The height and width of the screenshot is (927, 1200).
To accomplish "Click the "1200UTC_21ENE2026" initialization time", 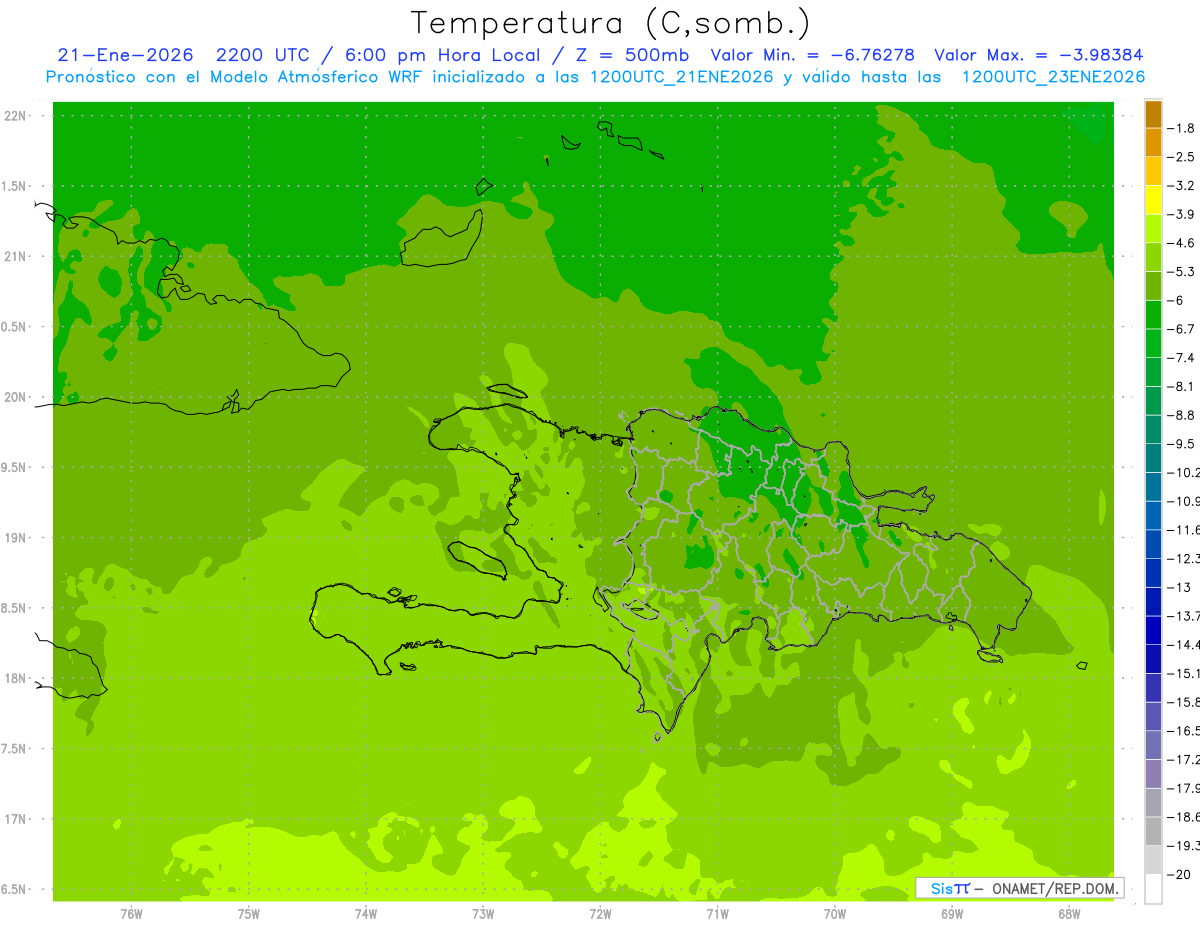I will coord(685,77).
